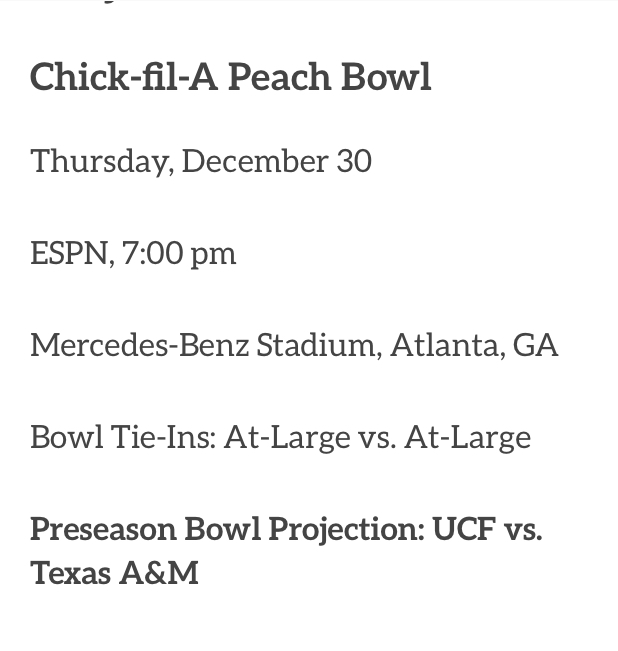Click the word Peach in heading
618x651 pixels.
coord(280,77)
